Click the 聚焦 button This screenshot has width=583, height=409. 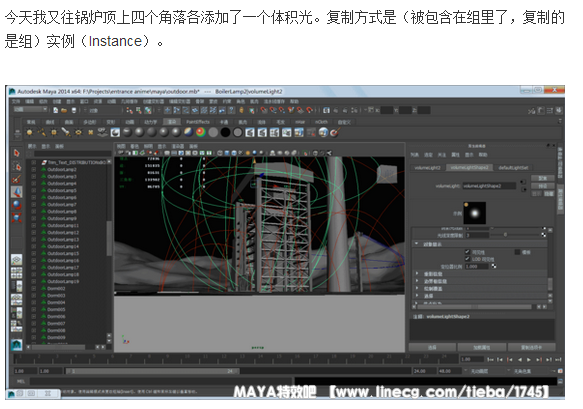coord(542,178)
